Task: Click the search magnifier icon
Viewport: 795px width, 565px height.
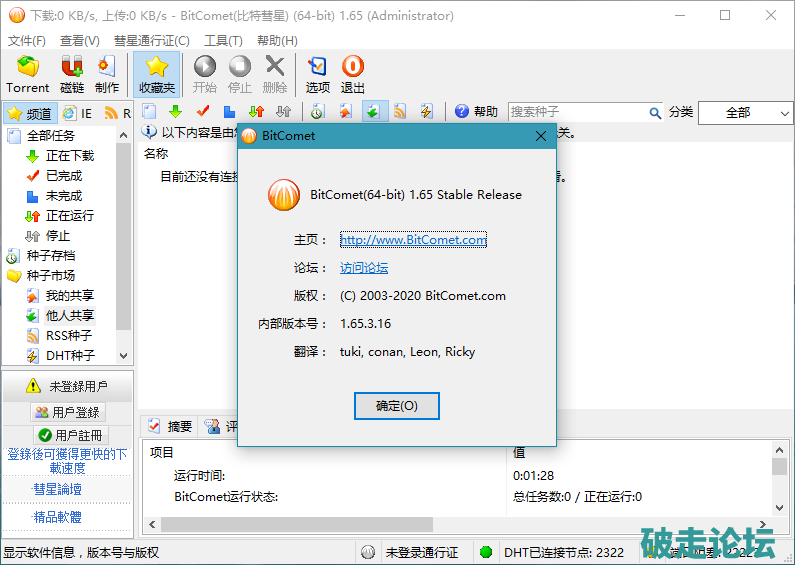Action: pos(656,113)
